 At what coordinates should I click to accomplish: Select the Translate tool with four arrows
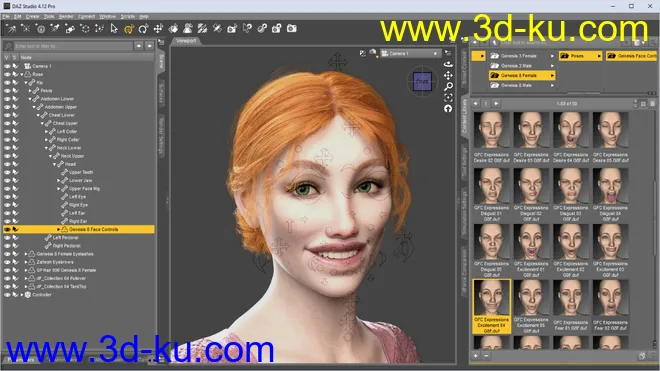158,29
